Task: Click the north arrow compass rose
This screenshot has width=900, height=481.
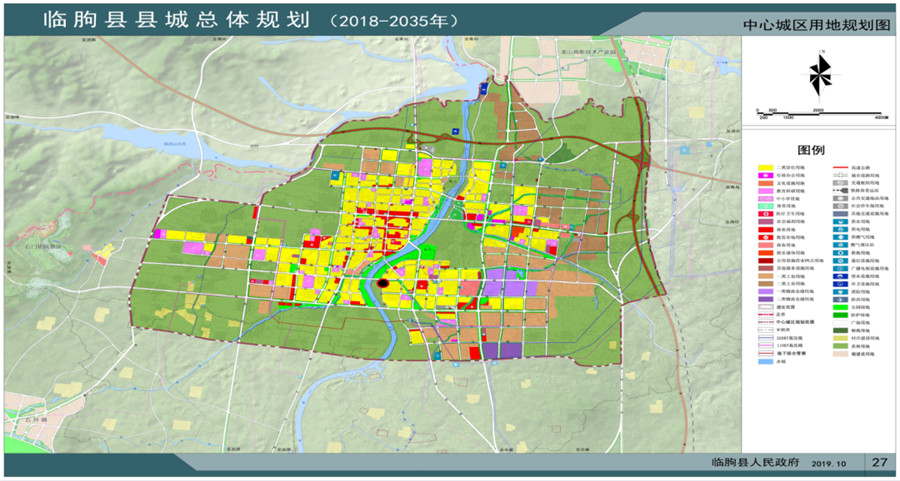Action: pos(819,73)
